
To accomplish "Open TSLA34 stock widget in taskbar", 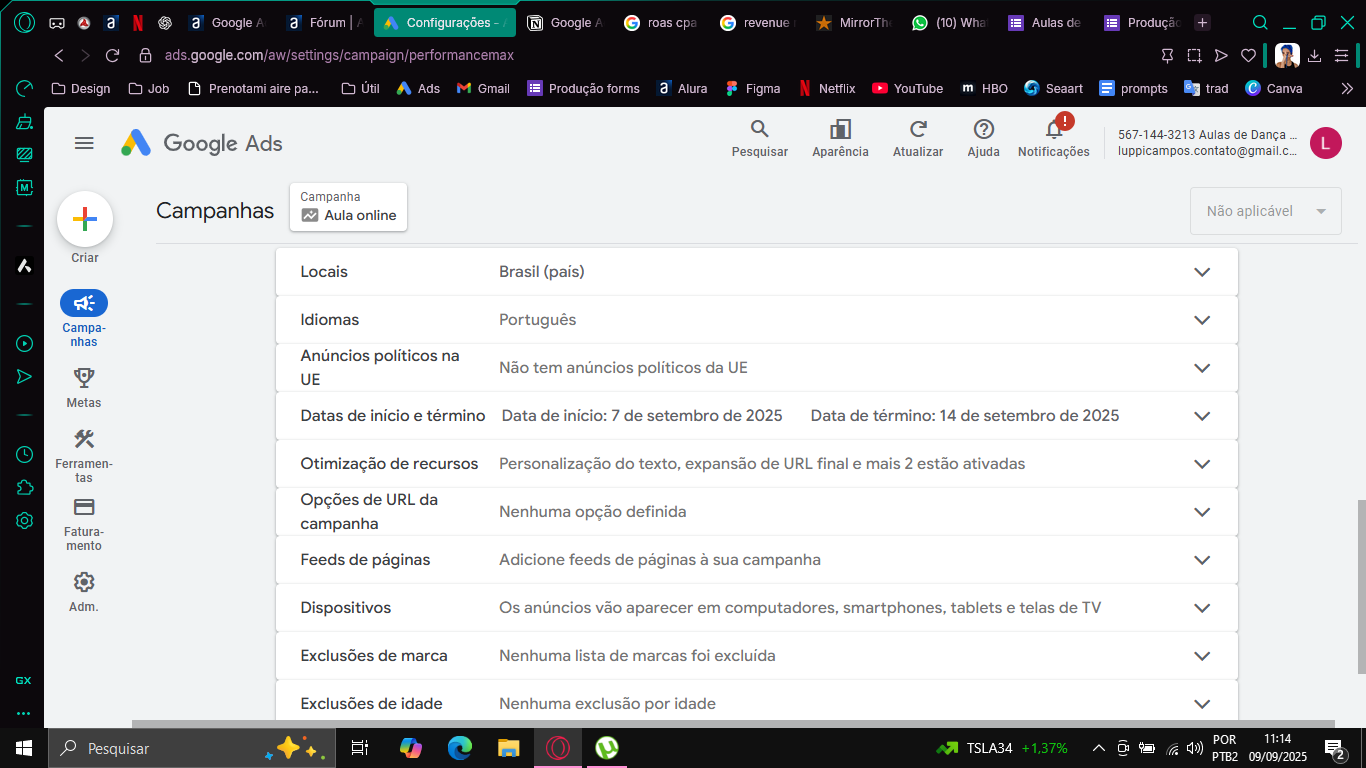I will (1002, 748).
